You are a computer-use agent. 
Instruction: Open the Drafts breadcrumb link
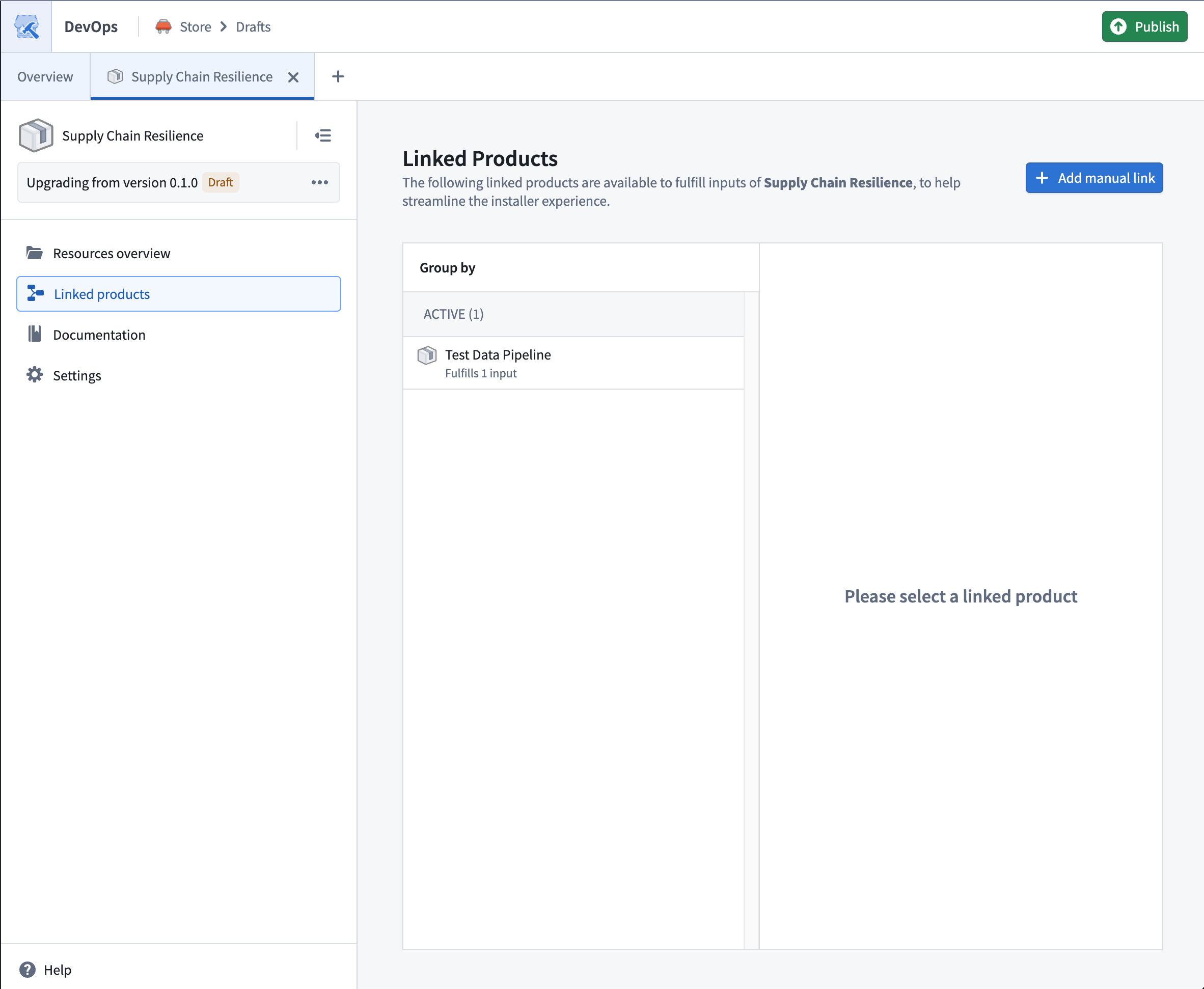tap(253, 27)
